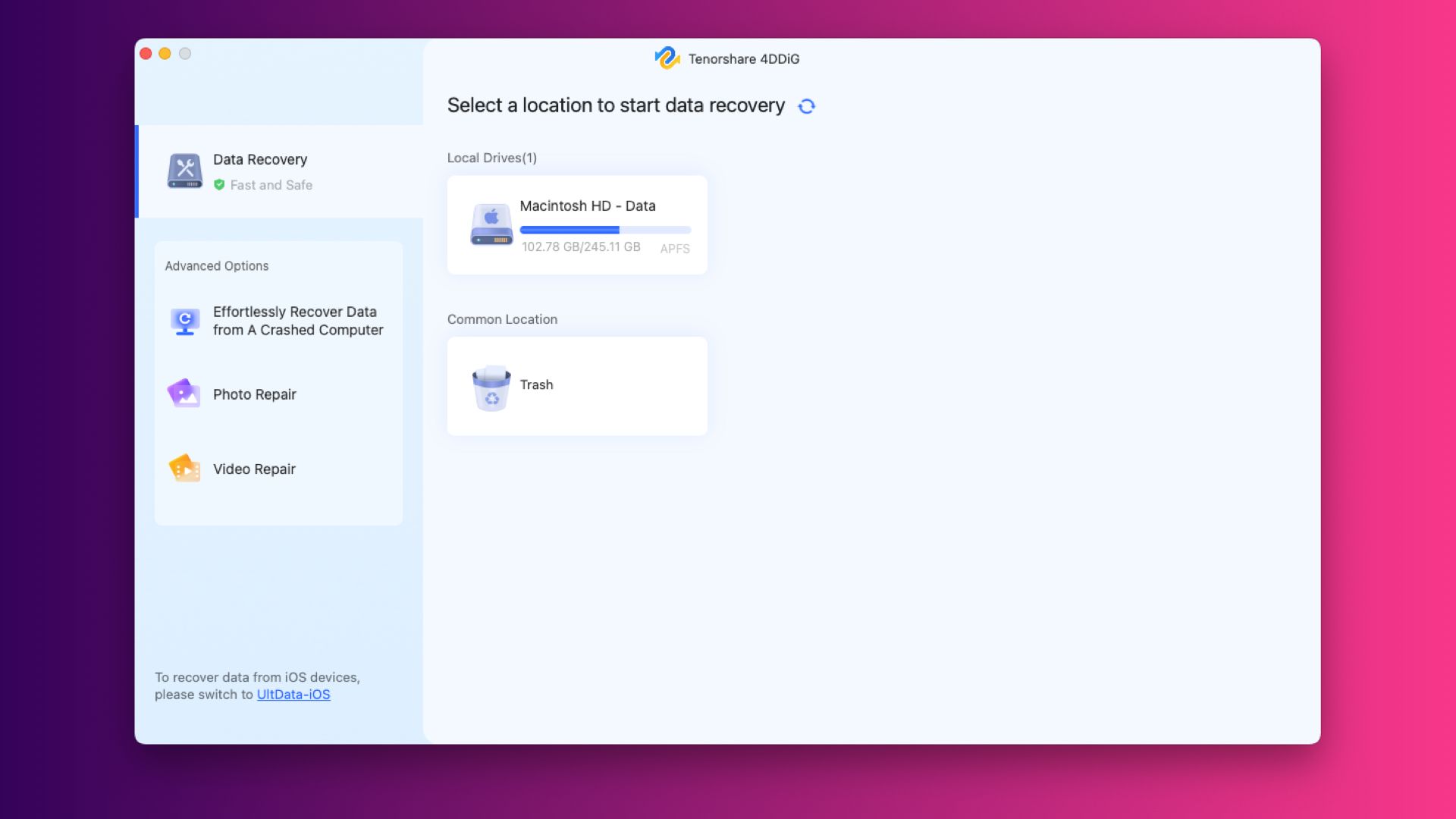1456x819 pixels.
Task: Click the APFS file system label
Action: coord(674,249)
